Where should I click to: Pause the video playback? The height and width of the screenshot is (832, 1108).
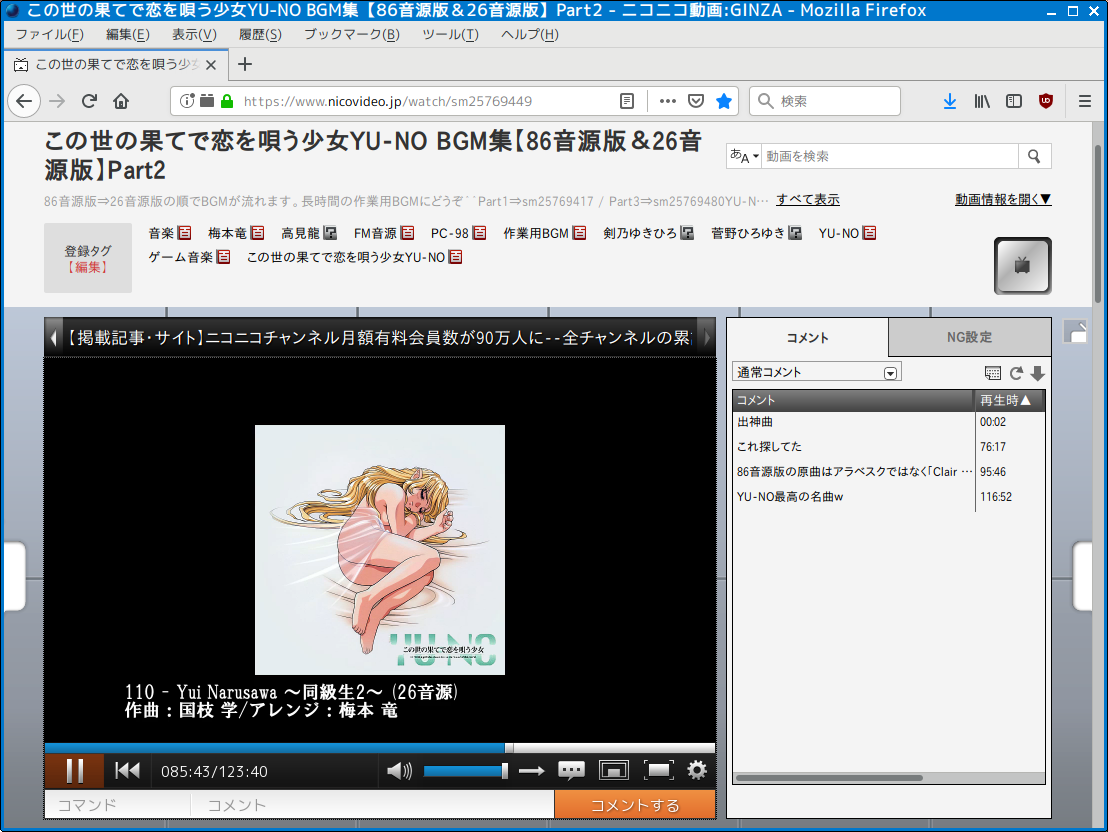pos(74,770)
